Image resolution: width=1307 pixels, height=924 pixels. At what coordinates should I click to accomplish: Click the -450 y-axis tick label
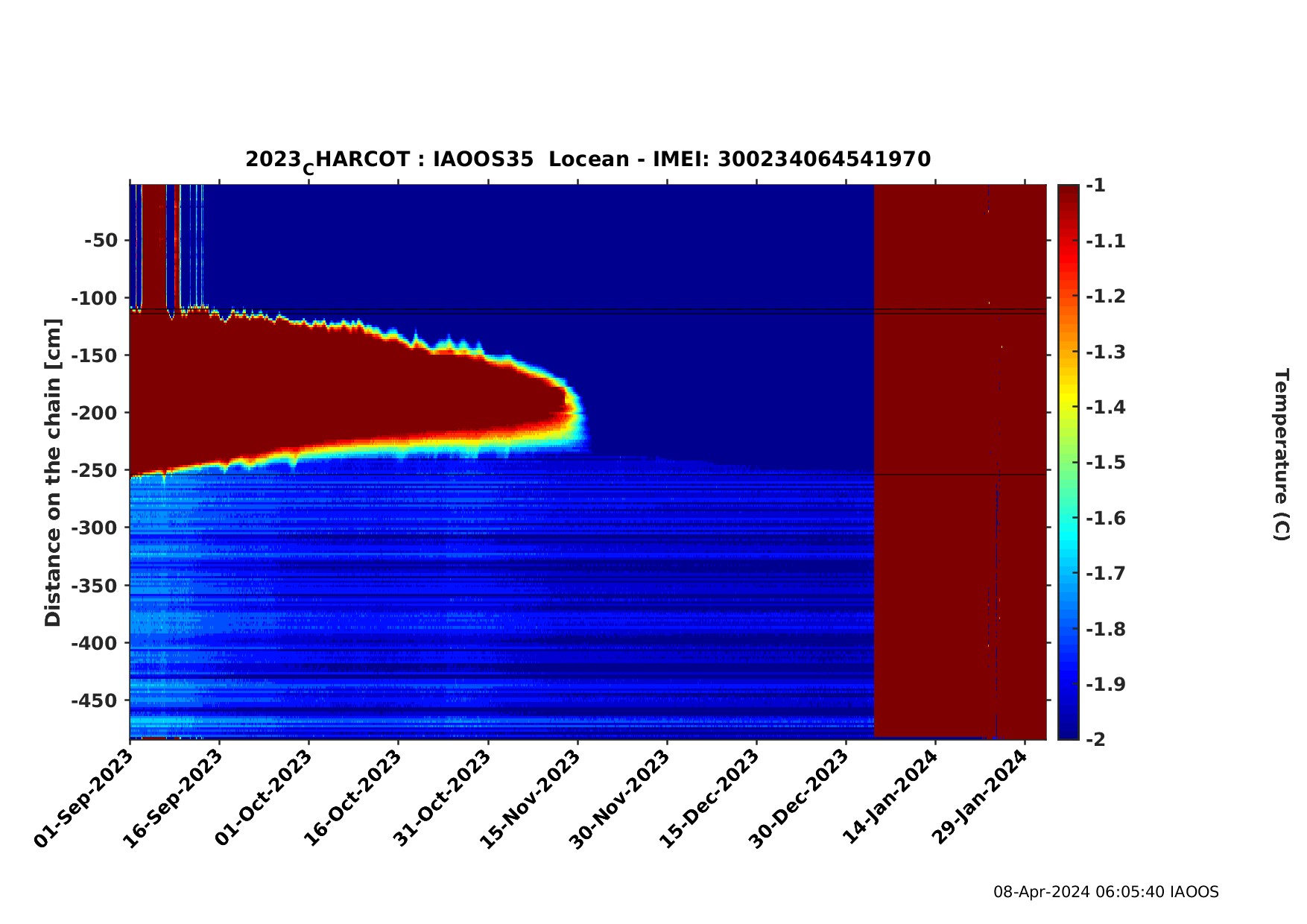[95, 700]
